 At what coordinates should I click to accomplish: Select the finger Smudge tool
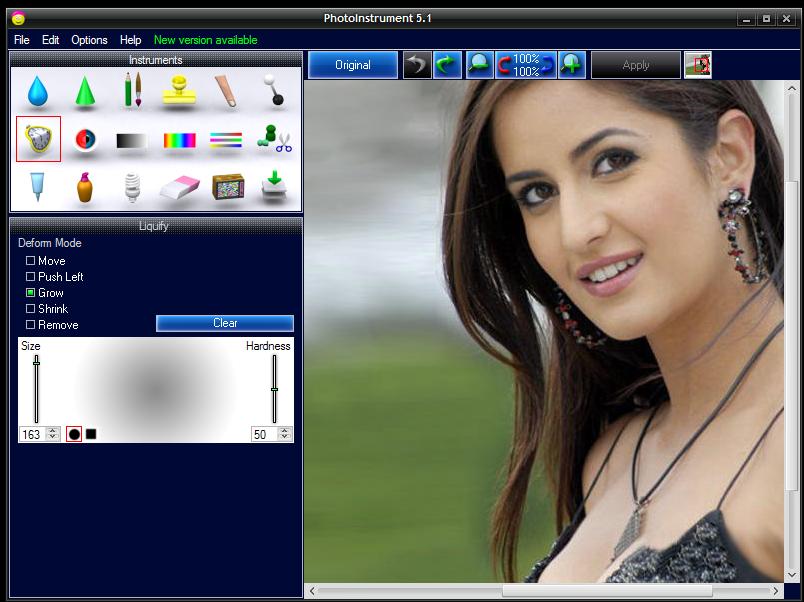coord(226,91)
